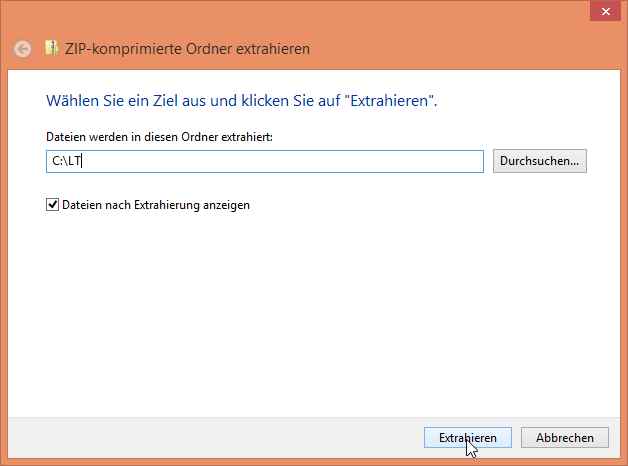
Task: Place cursor after 'C:\LT' text
Action: [82, 161]
